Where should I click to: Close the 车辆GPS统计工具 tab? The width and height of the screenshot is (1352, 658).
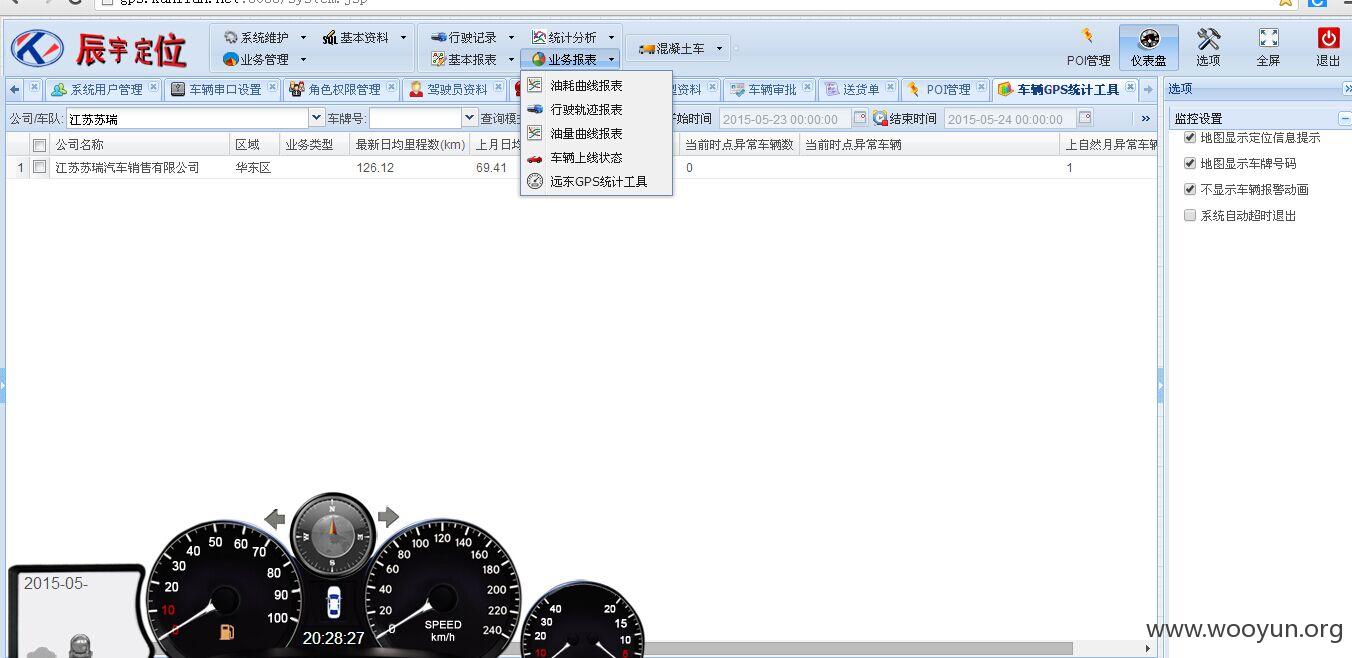(x=1130, y=87)
